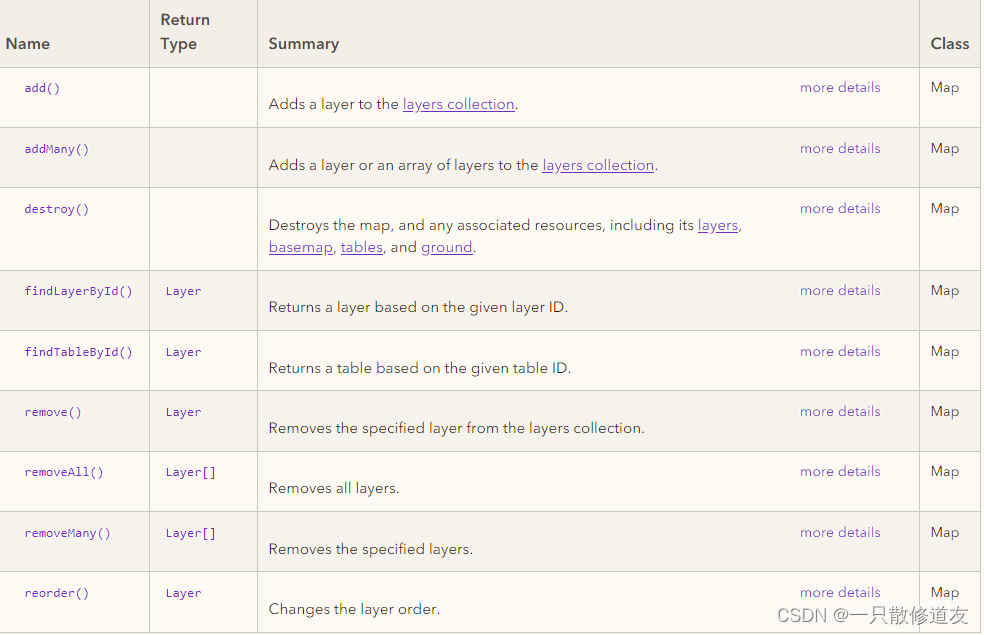Open 'layers collection' link in add() summary

[458, 104]
